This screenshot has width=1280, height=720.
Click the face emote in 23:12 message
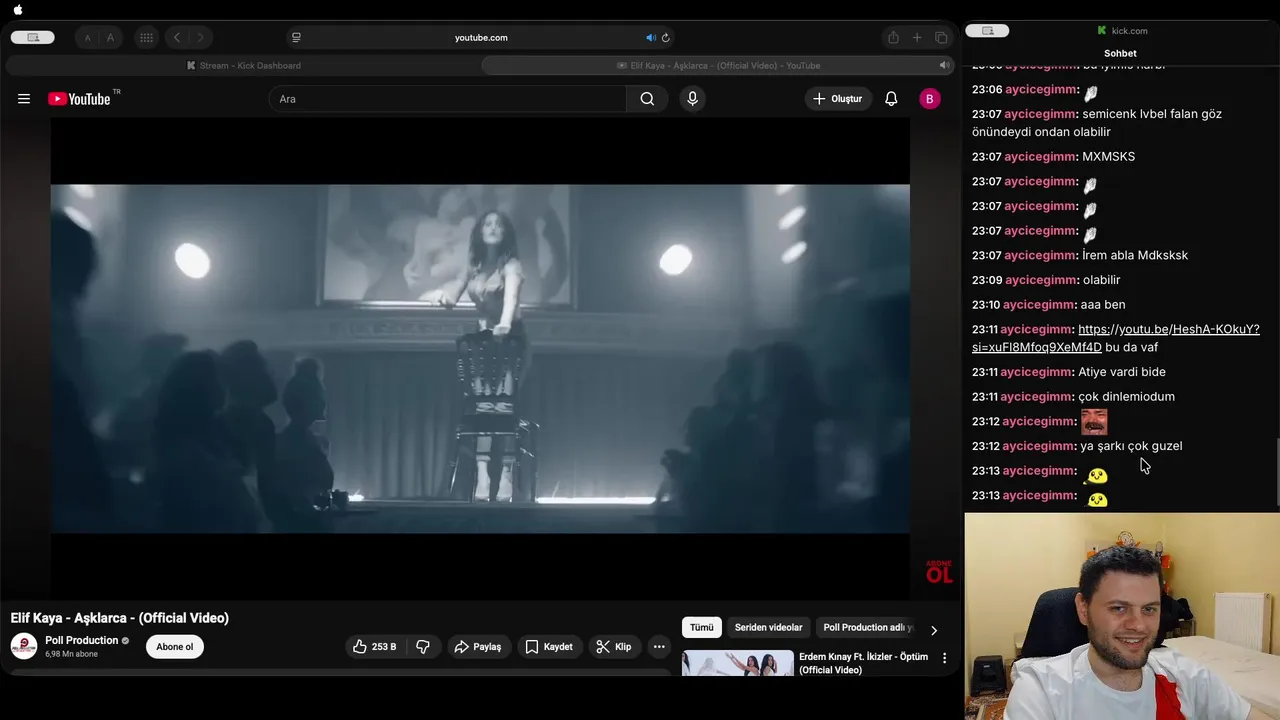[1094, 421]
